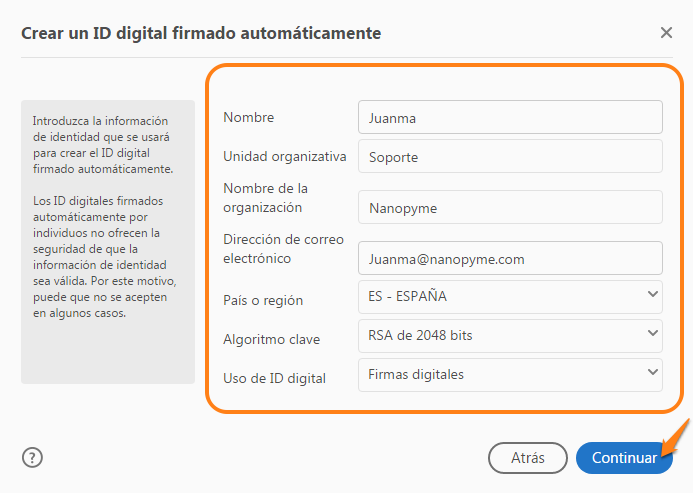Click the Uso de ID digital label
The width and height of the screenshot is (693, 493).
coord(274,378)
